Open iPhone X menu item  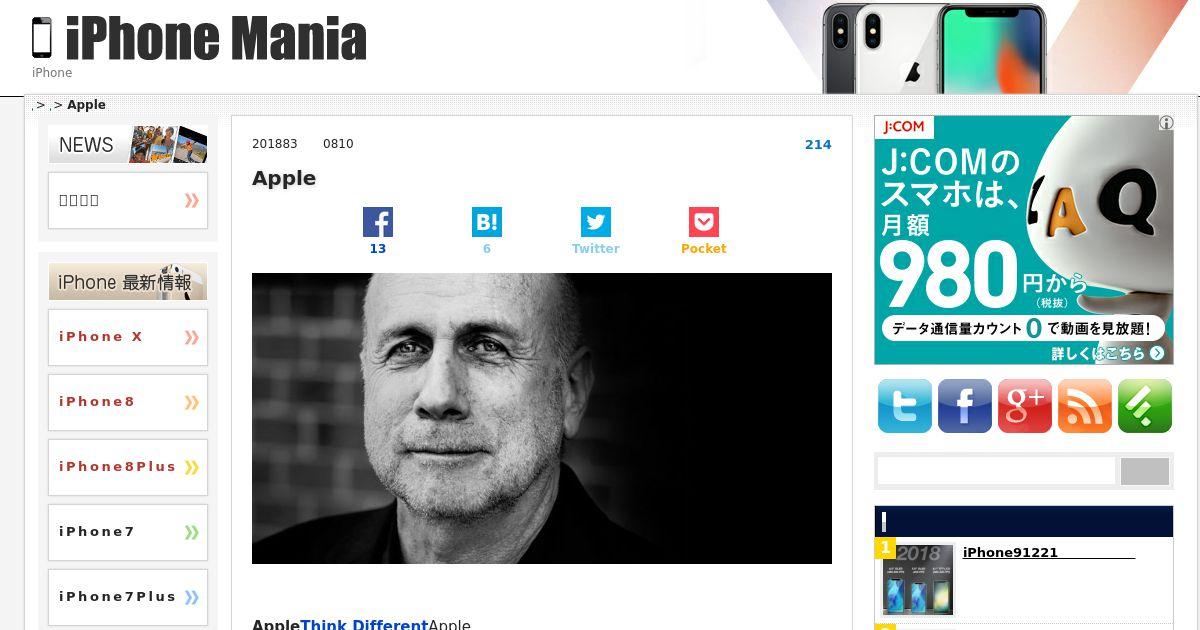coord(128,337)
